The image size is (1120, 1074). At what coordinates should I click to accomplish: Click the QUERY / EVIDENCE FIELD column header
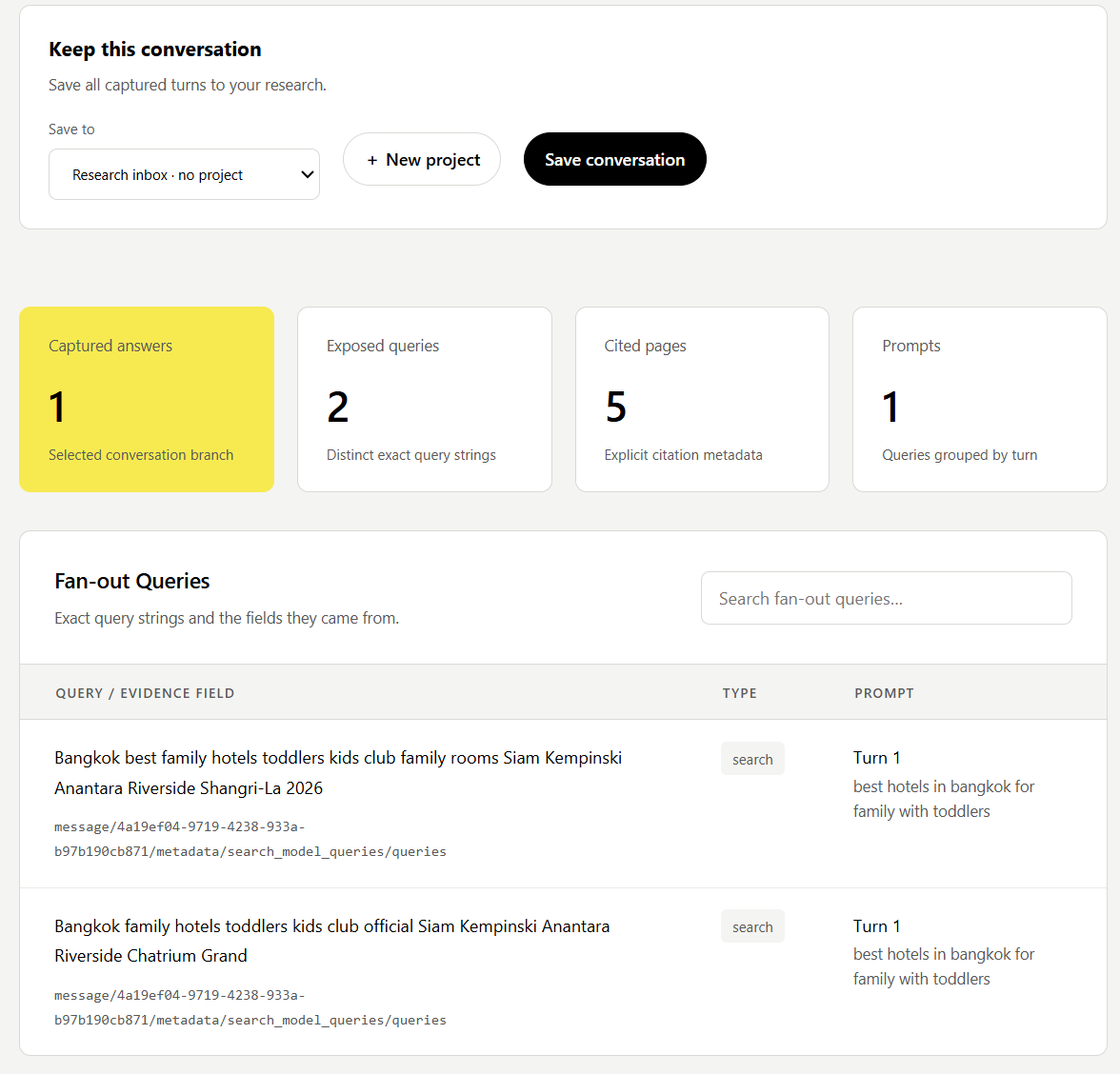[145, 693]
